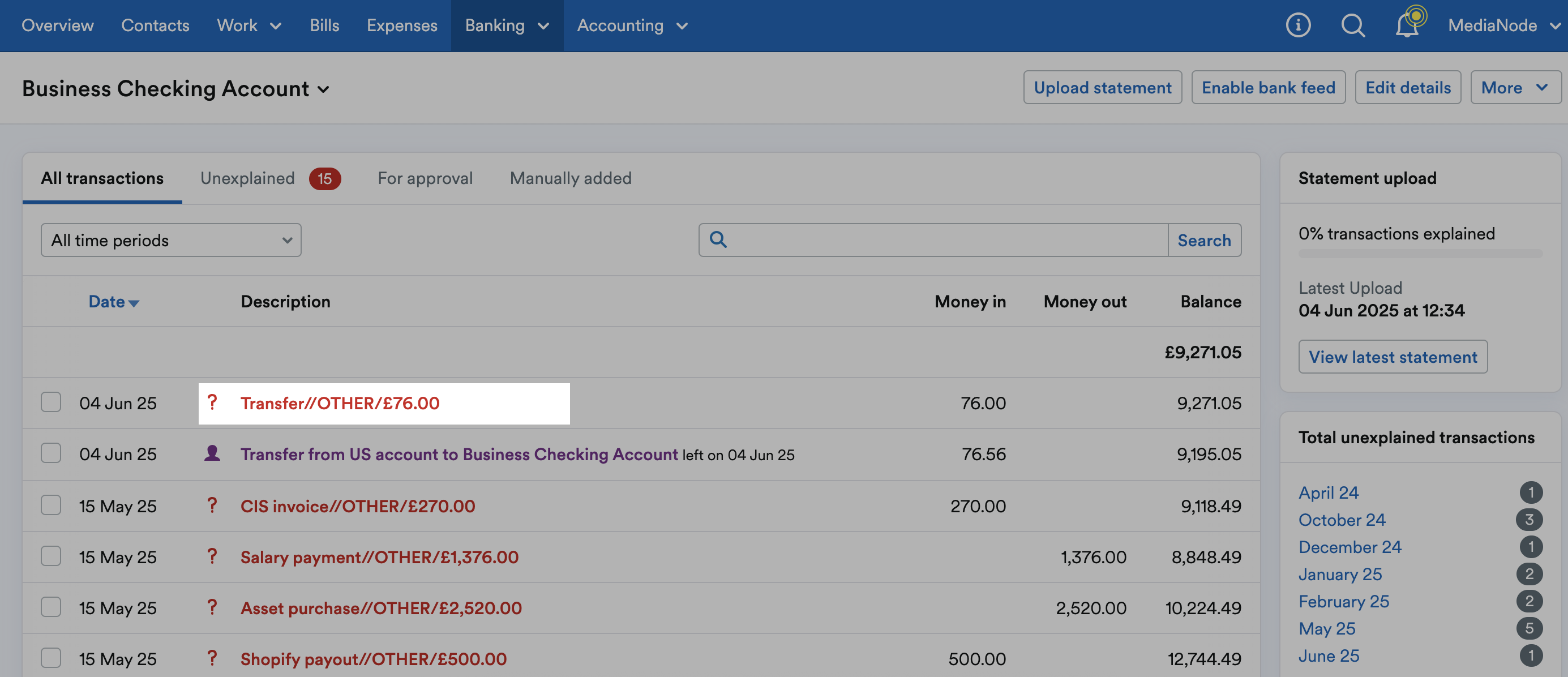
Task: Tick checkbox for Asset purchase row
Action: (x=50, y=607)
